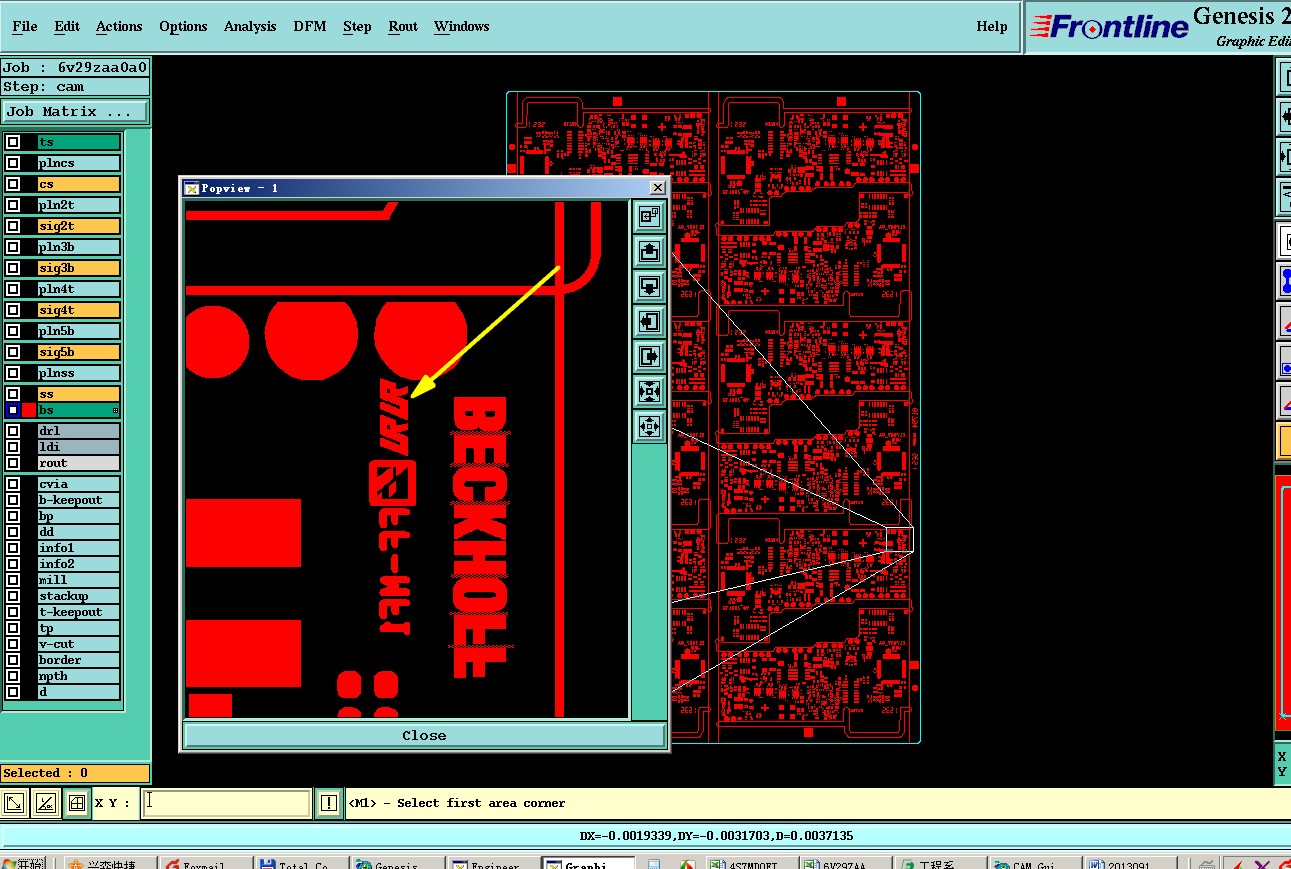
Task: Pan the Popview down with the down-arrow icon
Action: pos(650,287)
